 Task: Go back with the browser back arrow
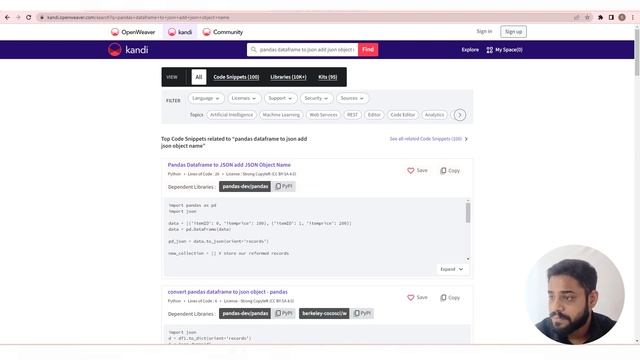pyautogui.click(x=7, y=18)
